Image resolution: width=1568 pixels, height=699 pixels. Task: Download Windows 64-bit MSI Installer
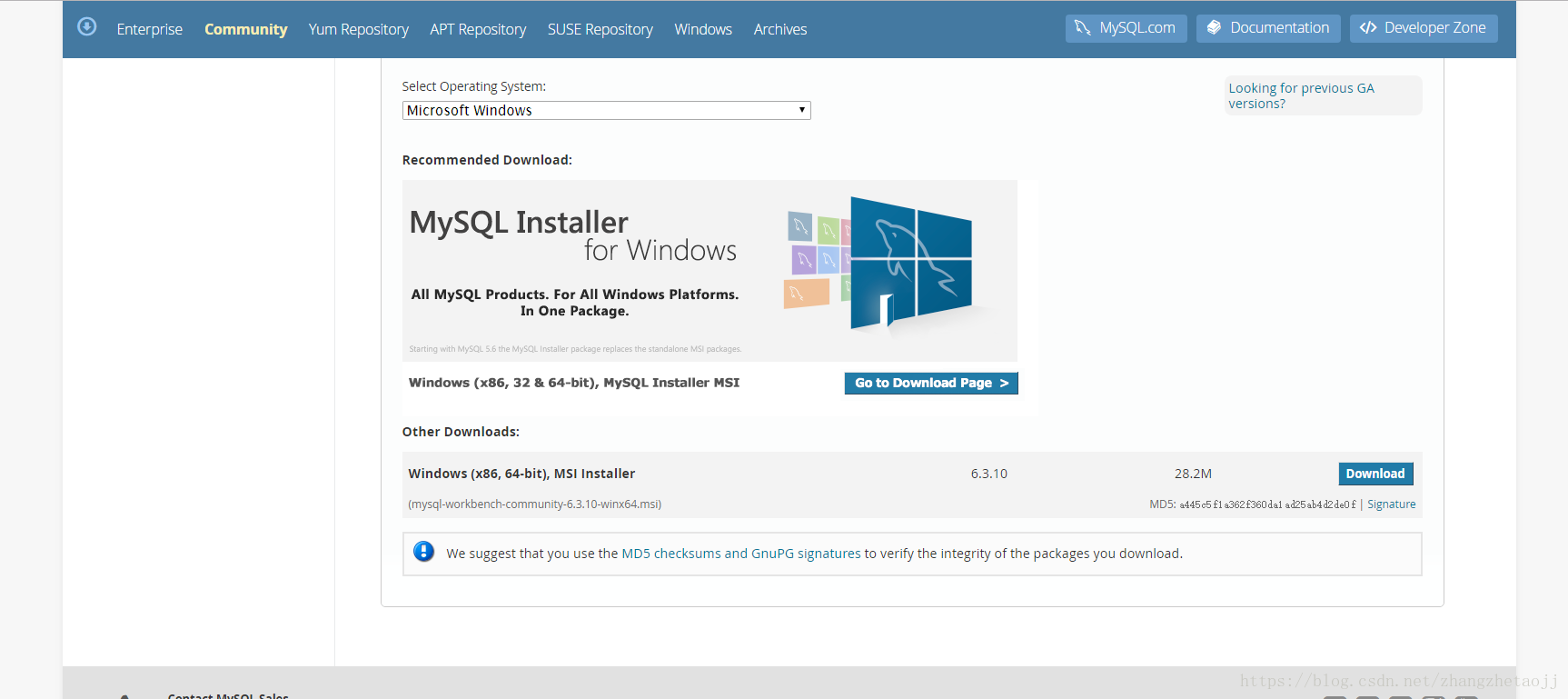(1375, 474)
